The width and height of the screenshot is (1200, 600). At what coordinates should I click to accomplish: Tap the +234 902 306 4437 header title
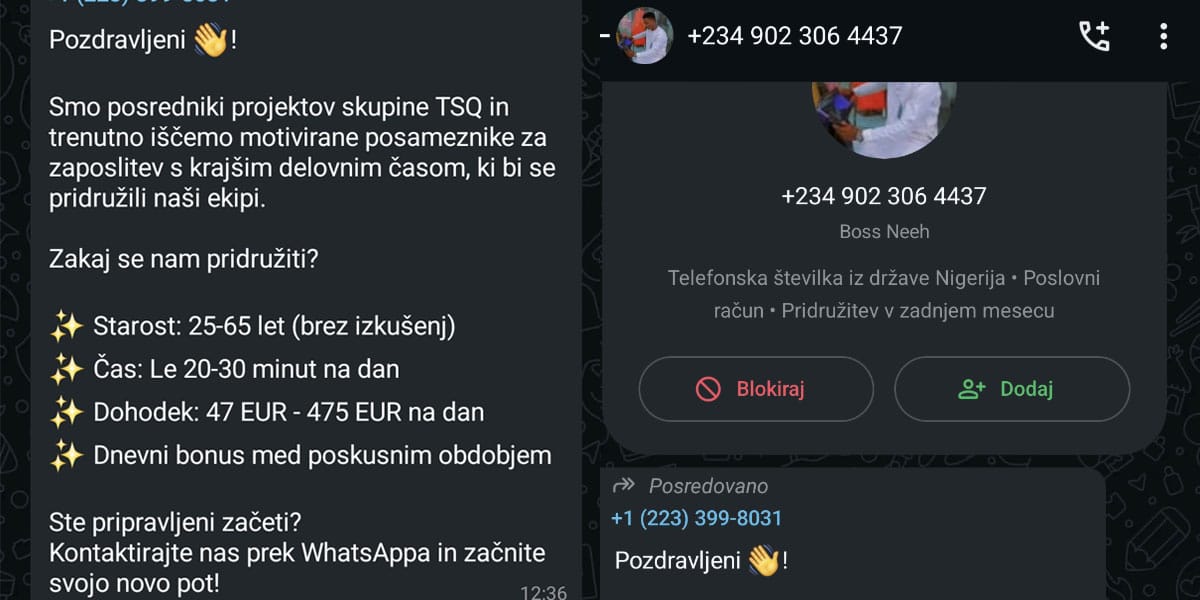(795, 36)
